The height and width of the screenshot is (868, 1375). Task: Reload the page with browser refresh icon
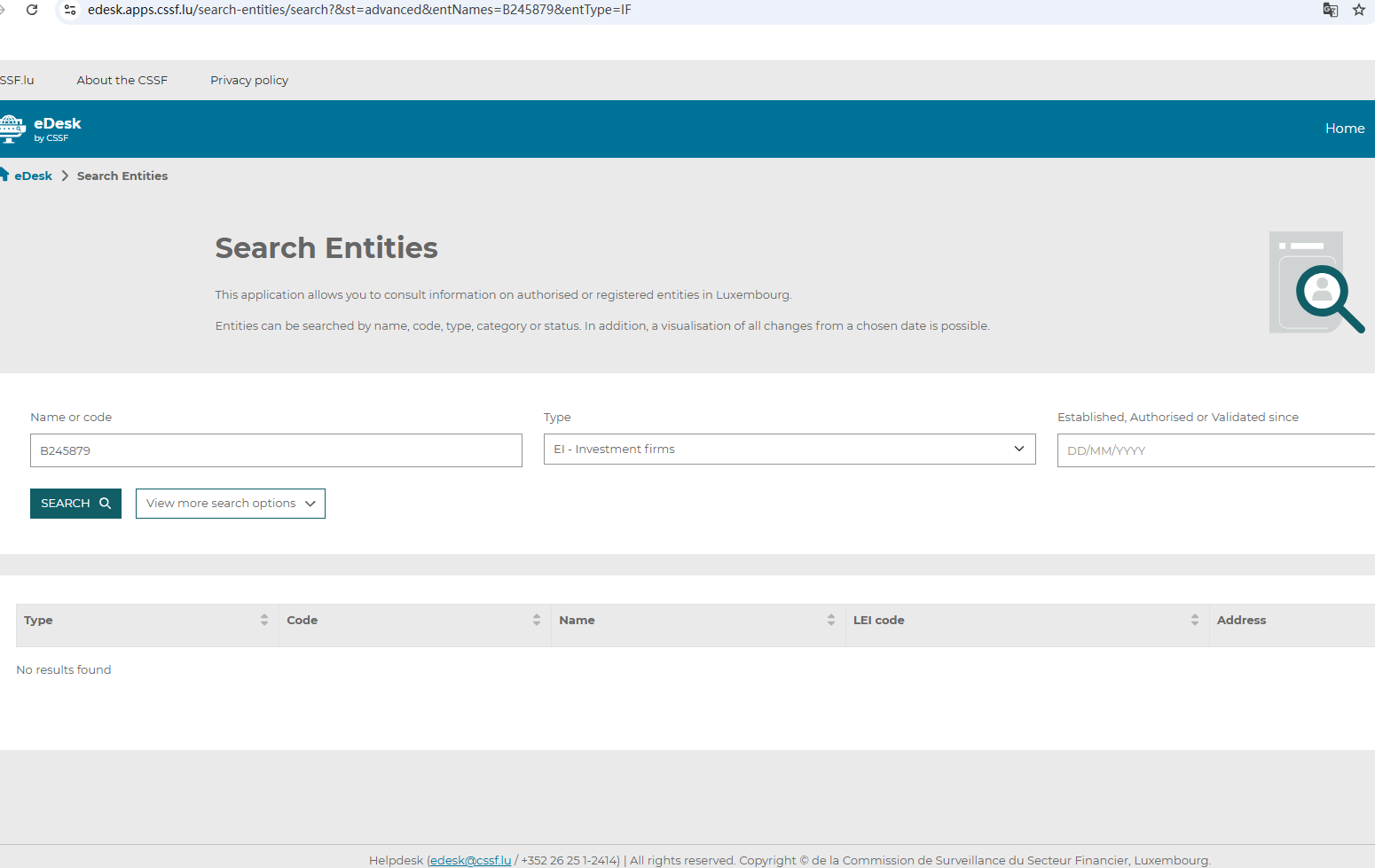pyautogui.click(x=32, y=10)
